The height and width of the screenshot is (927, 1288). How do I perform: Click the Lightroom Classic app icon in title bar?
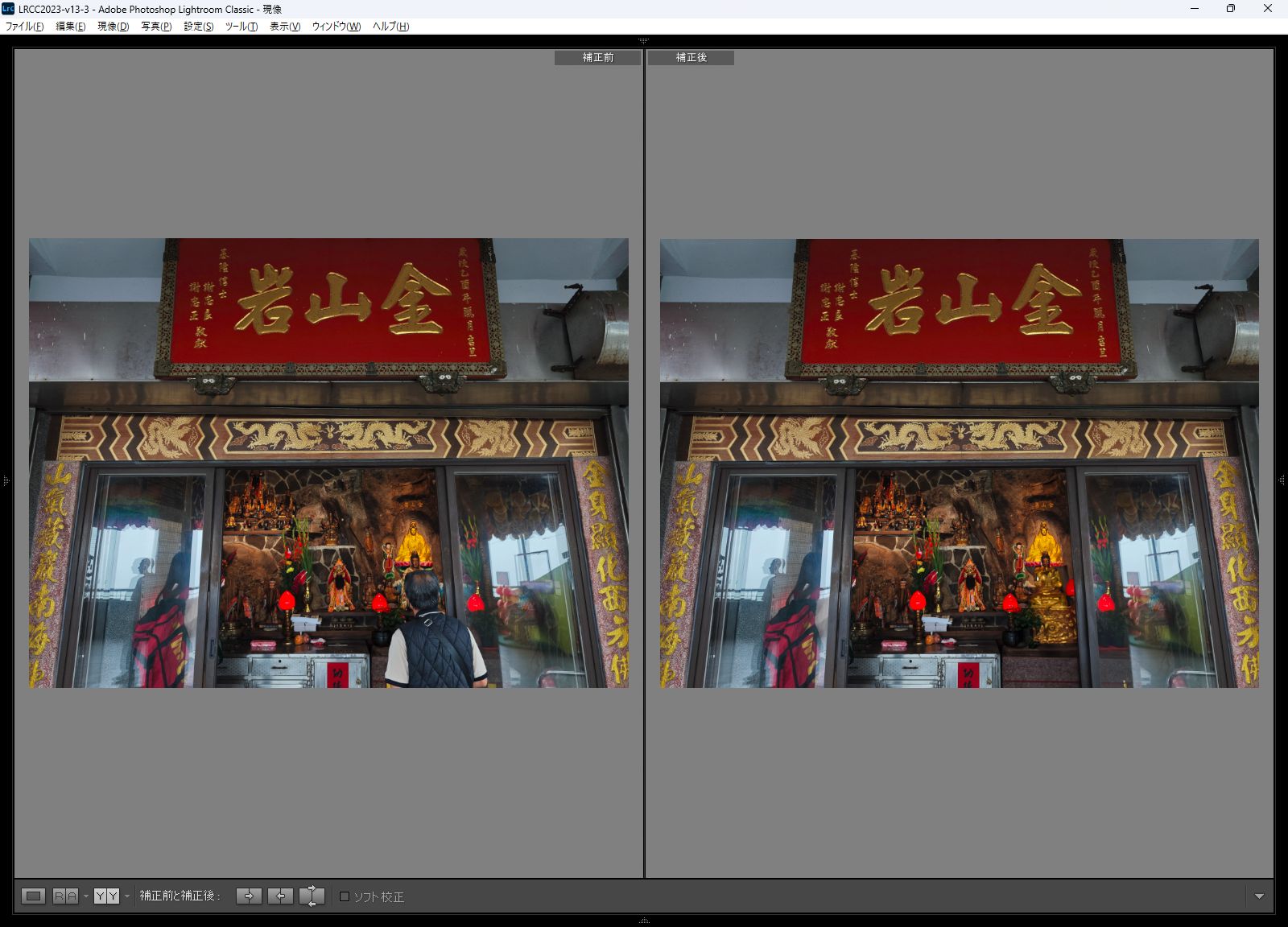pos(8,9)
